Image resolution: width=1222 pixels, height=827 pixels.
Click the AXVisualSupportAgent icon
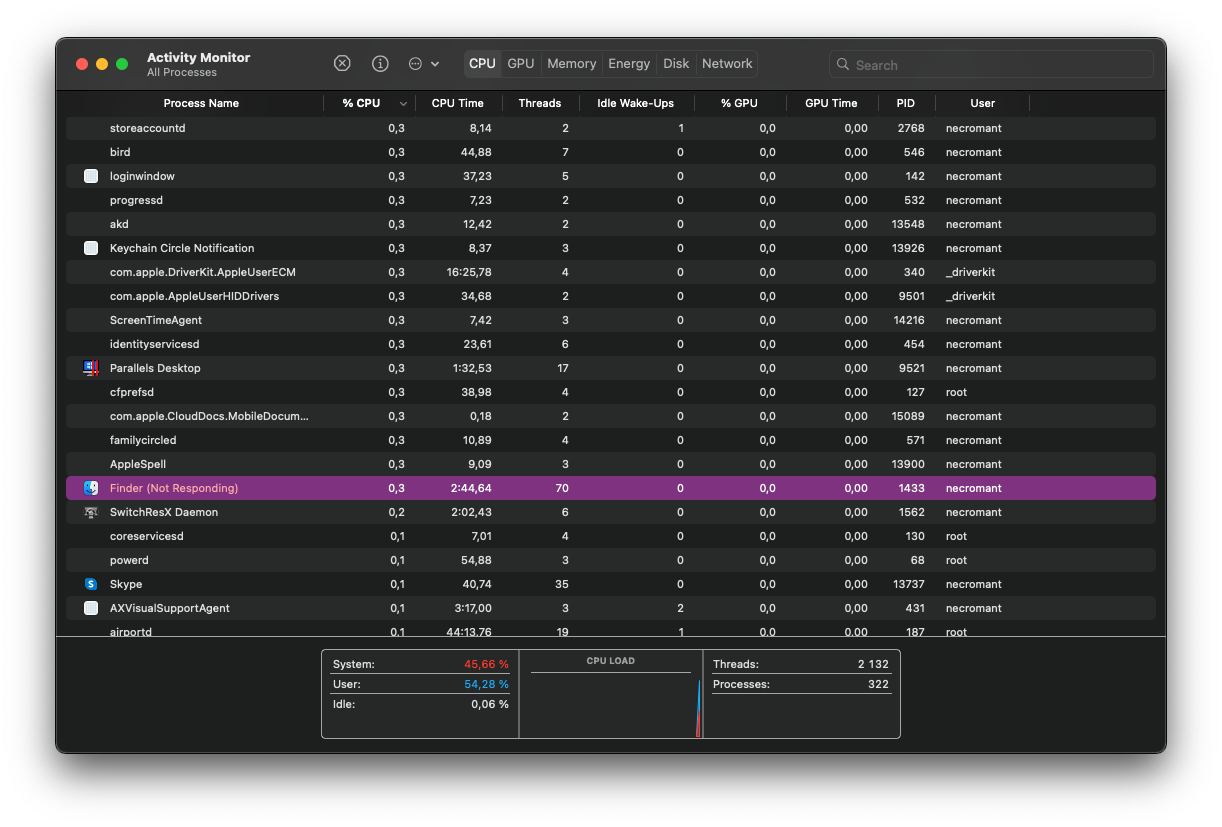pos(91,608)
